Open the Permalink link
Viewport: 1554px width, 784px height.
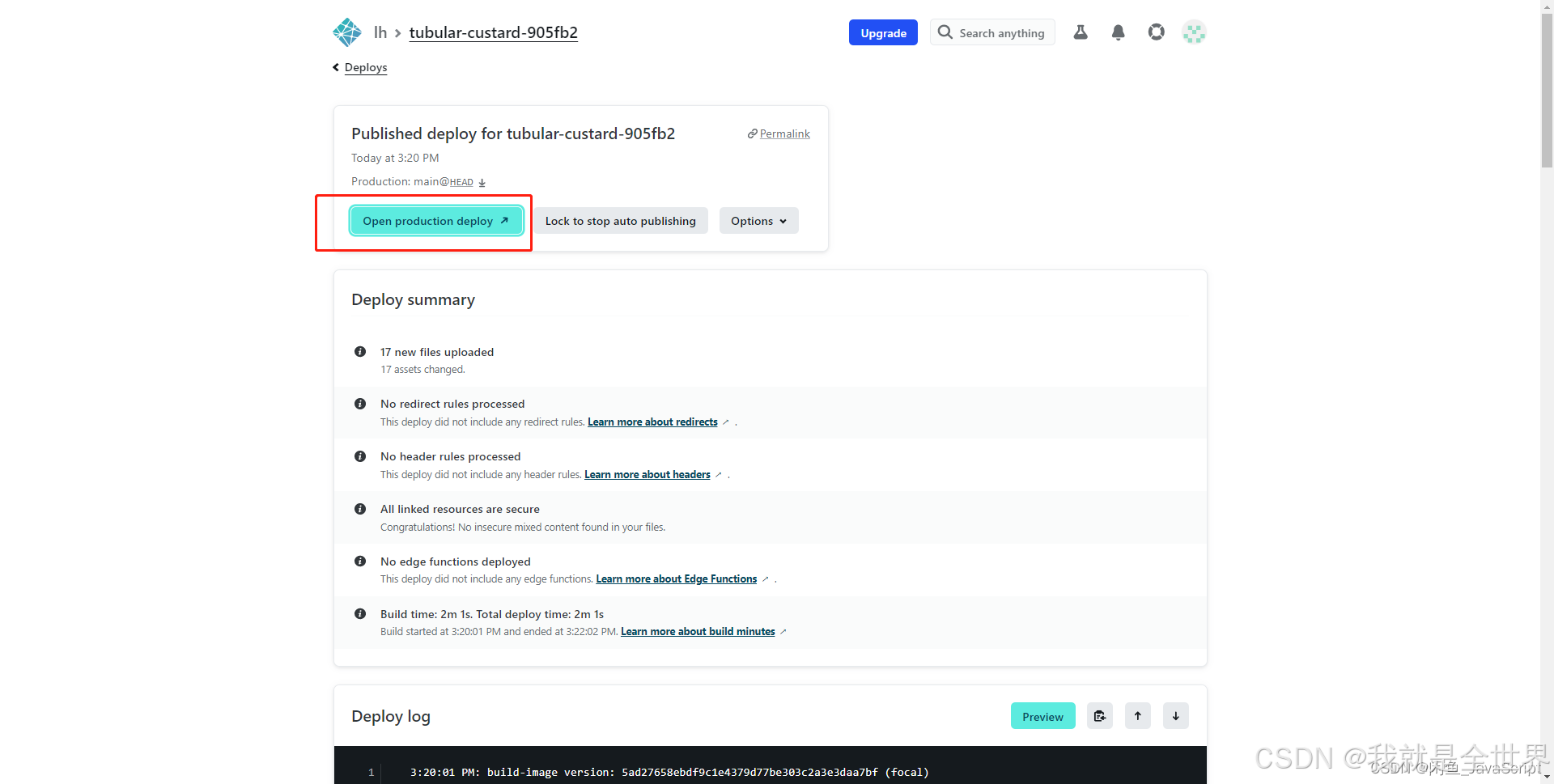pos(784,133)
